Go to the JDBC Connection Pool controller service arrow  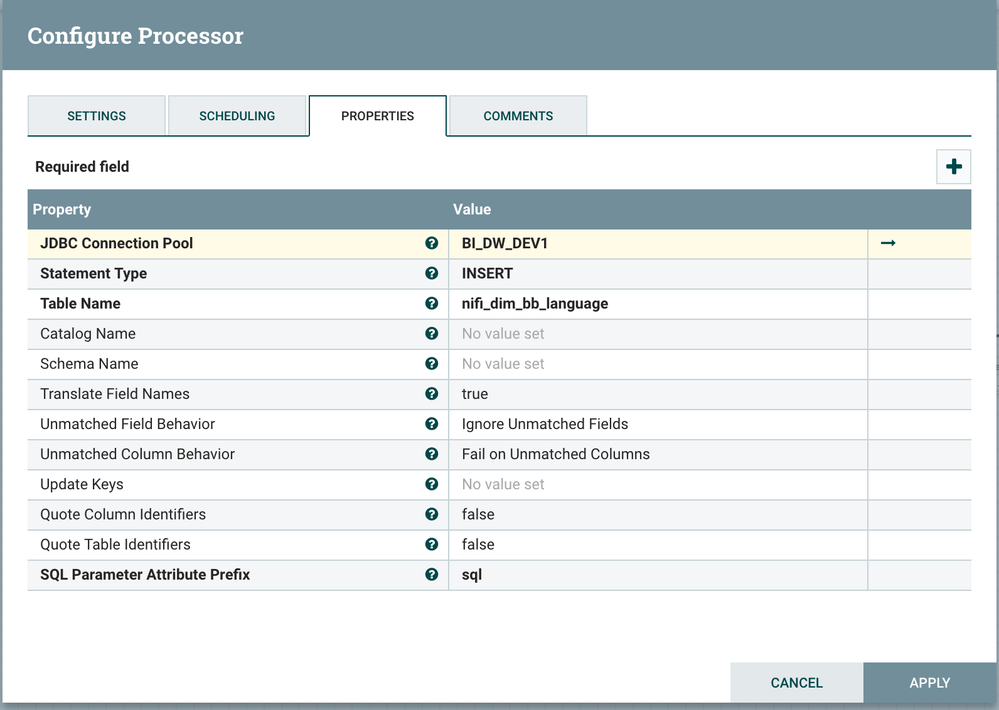coord(887,243)
